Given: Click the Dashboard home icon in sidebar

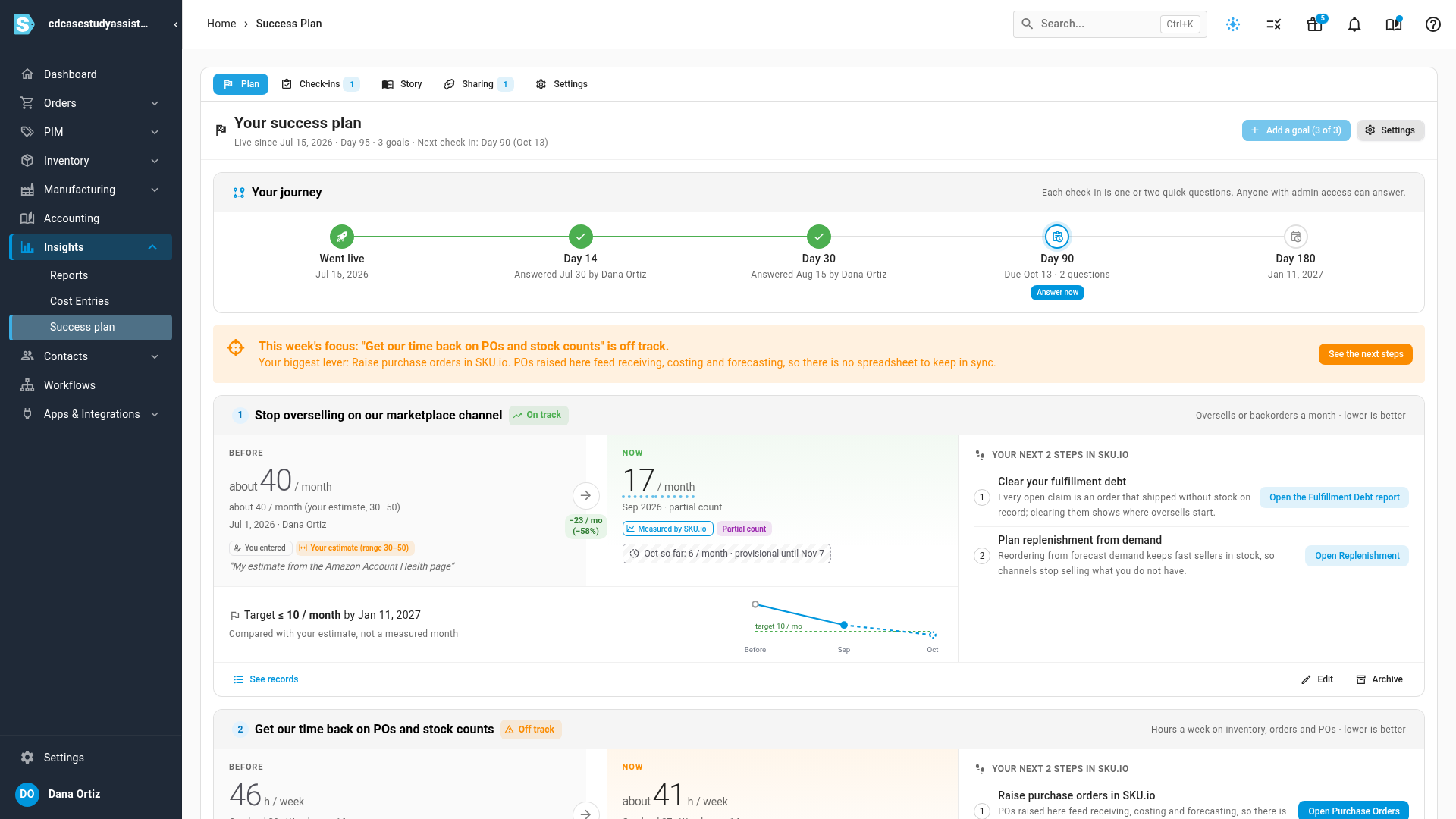Looking at the screenshot, I should pyautogui.click(x=27, y=74).
